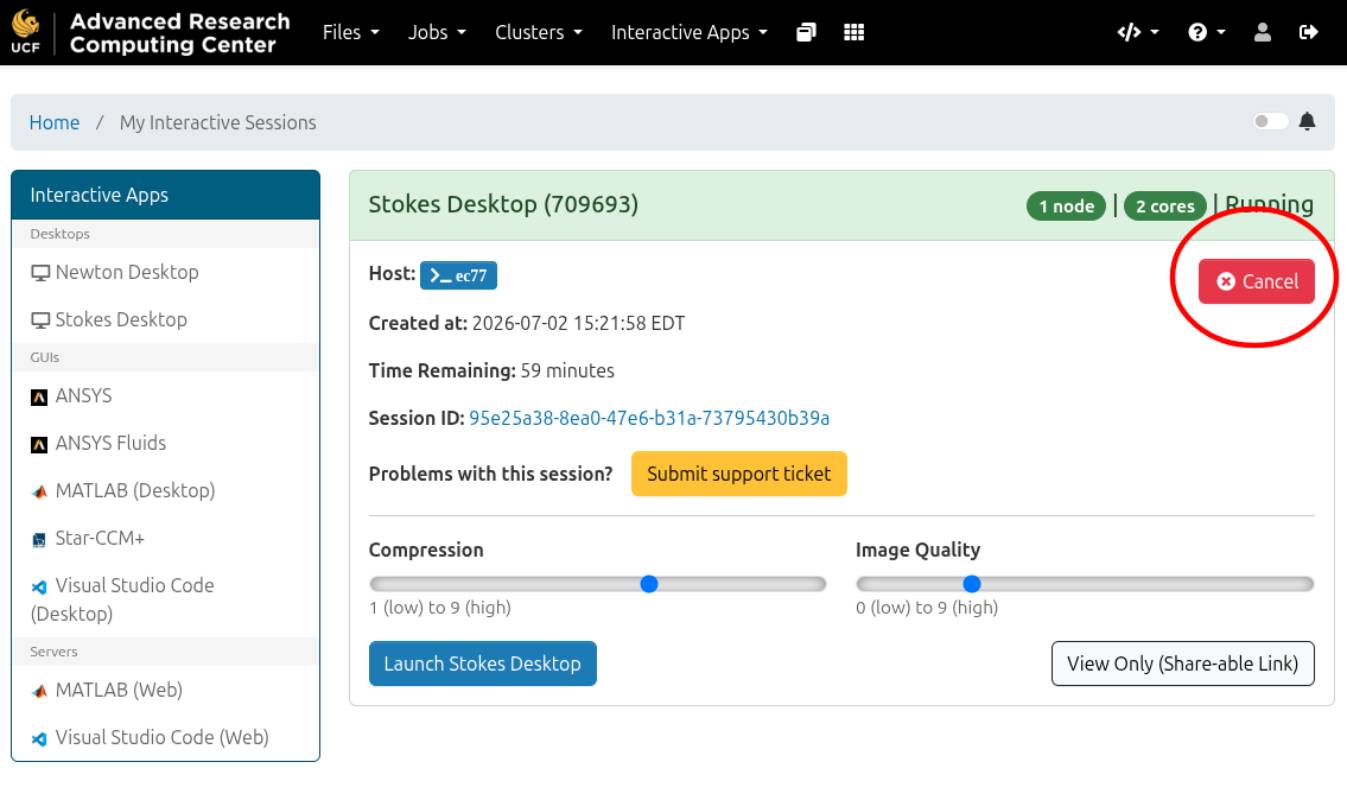Screen dimensions: 1347x800
Task: Open ANSYS from the sidebar
Action: pos(165,396)
